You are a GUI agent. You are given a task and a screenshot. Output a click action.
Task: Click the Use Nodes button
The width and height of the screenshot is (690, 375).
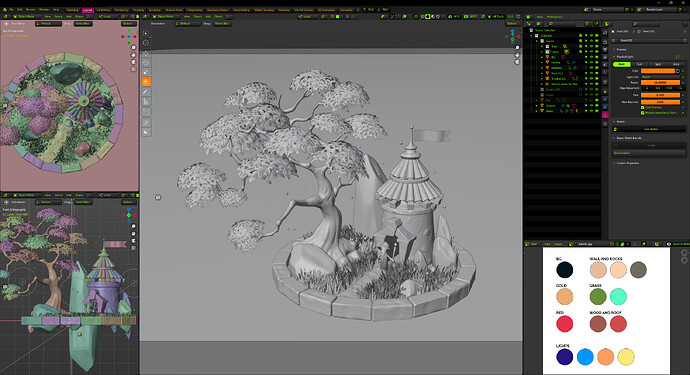650,129
